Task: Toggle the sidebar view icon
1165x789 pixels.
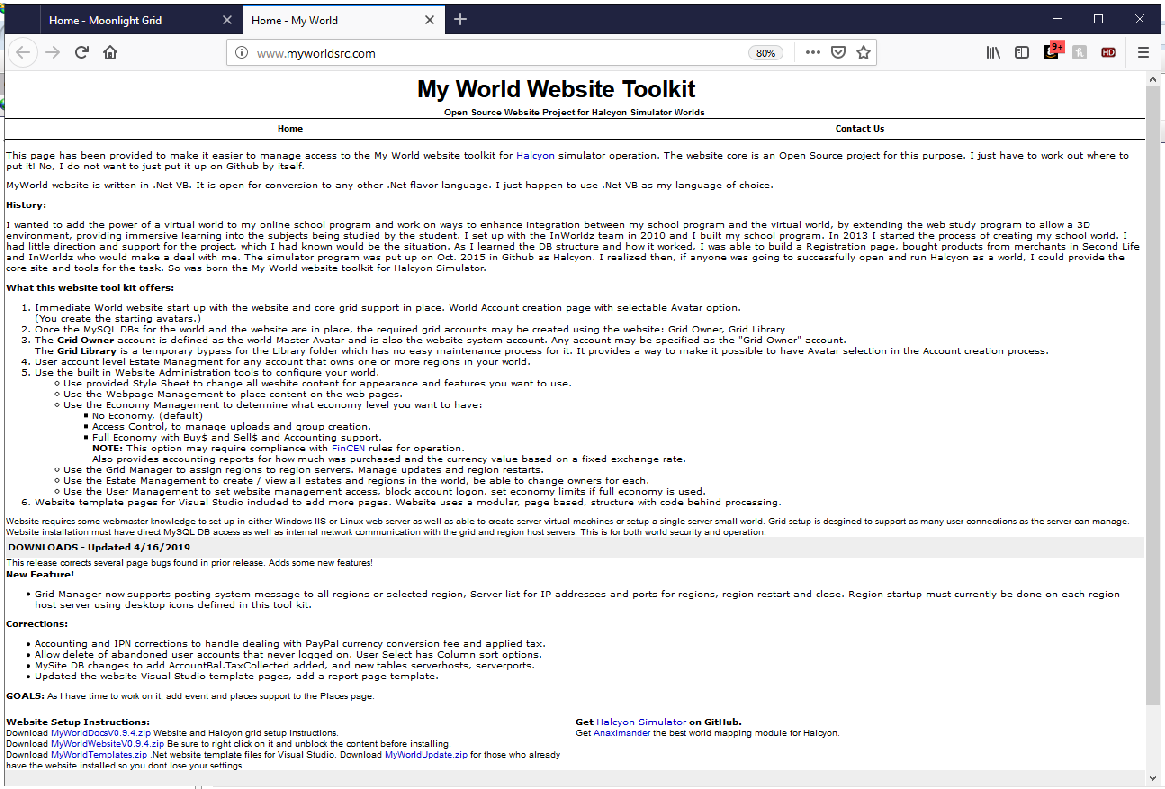Action: (1022, 53)
